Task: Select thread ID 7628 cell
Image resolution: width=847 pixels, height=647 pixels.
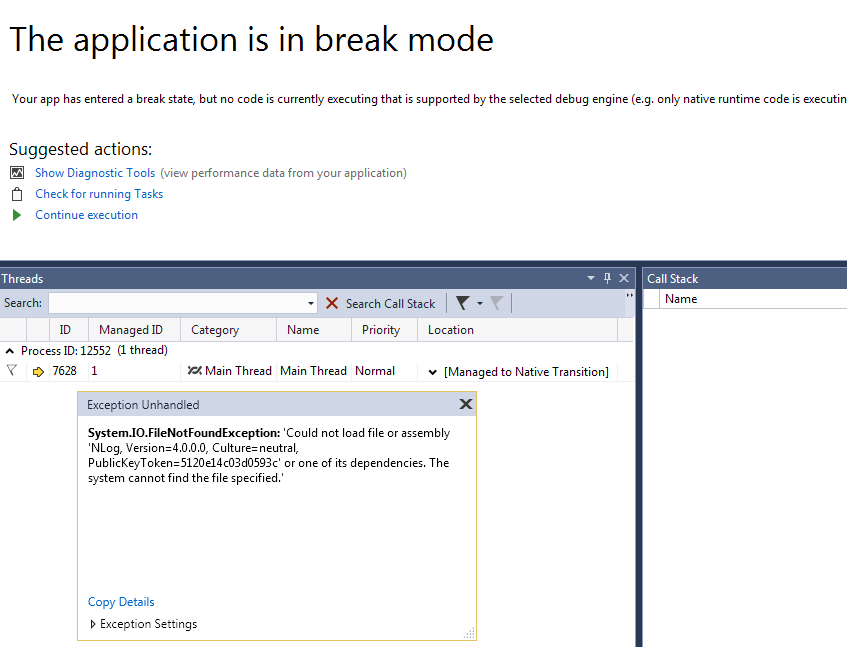Action: [64, 371]
